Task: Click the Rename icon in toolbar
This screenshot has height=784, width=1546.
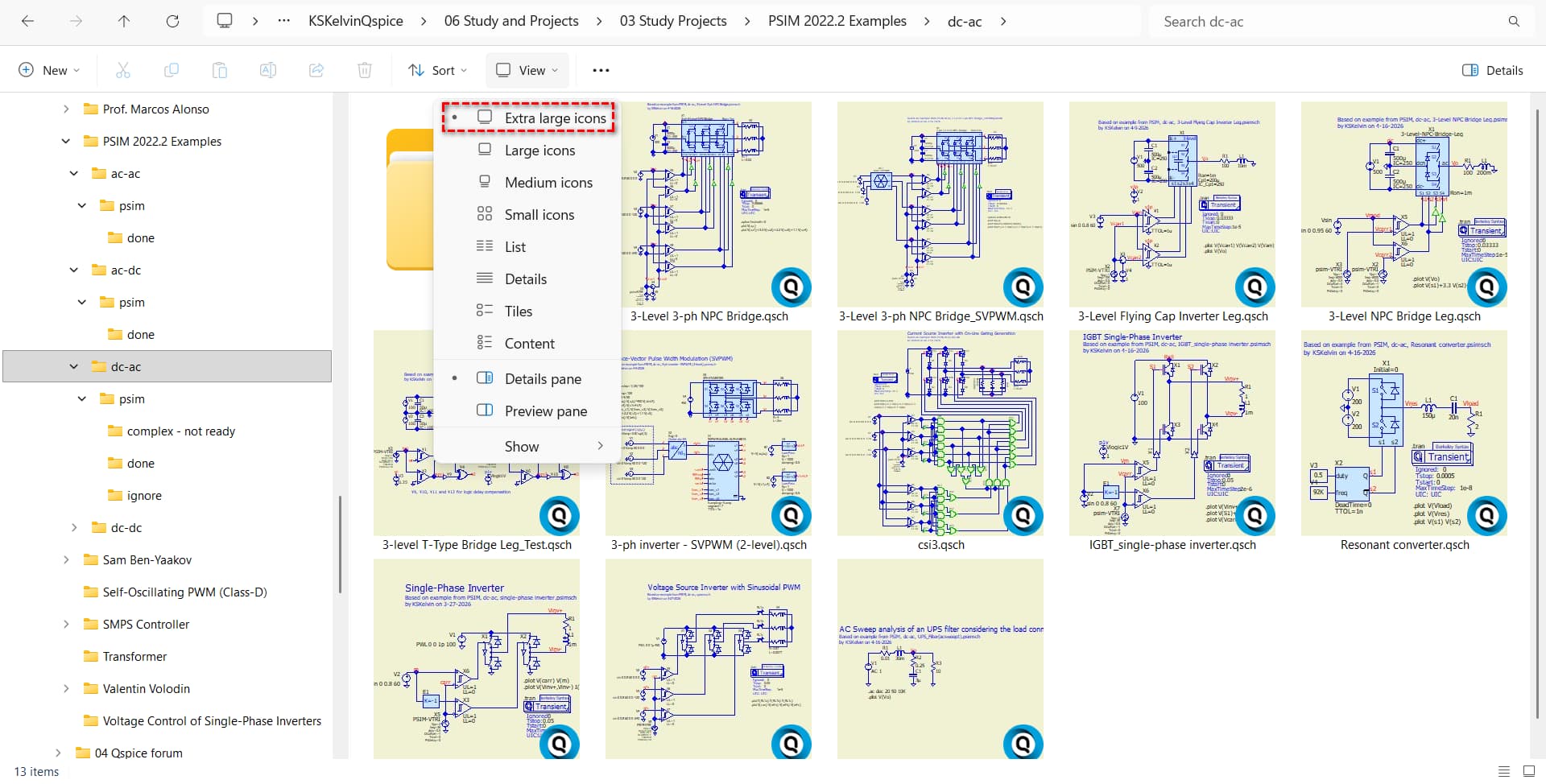Action: (268, 71)
